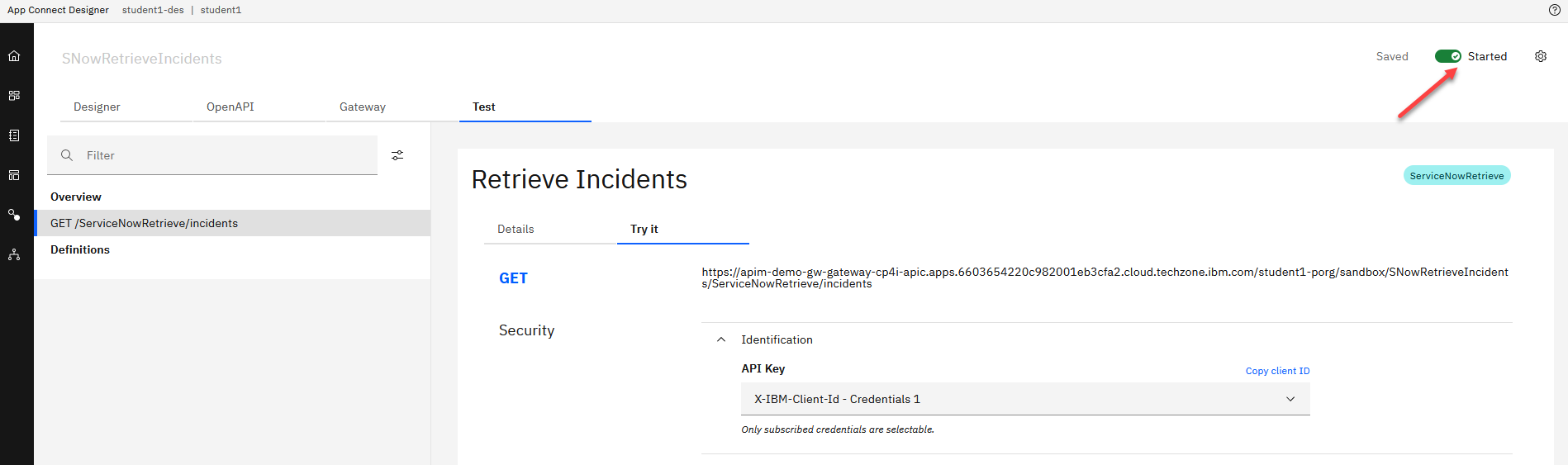This screenshot has height=465, width=1568.
Task: Click the Copy client ID link
Action: (1277, 371)
